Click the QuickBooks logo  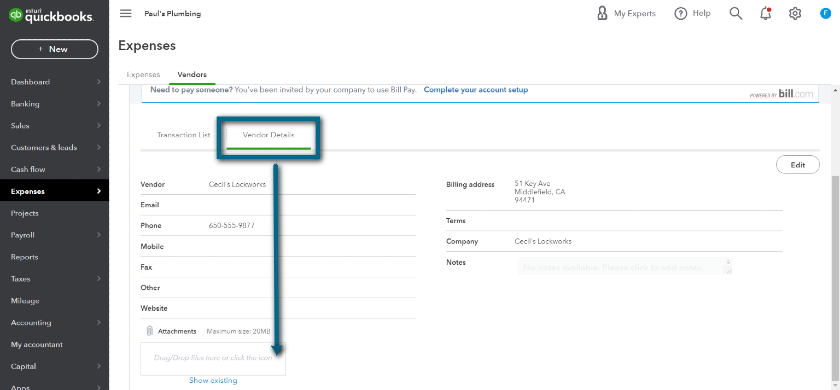[x=51, y=16]
